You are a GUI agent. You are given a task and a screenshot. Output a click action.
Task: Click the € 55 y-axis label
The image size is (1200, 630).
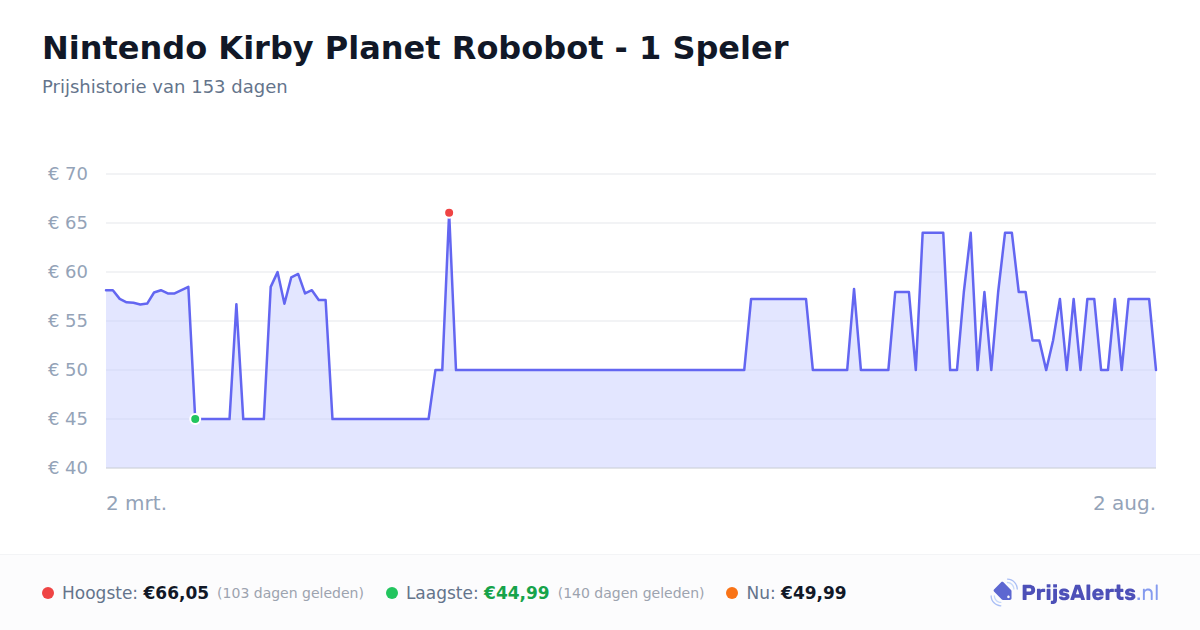tap(68, 321)
